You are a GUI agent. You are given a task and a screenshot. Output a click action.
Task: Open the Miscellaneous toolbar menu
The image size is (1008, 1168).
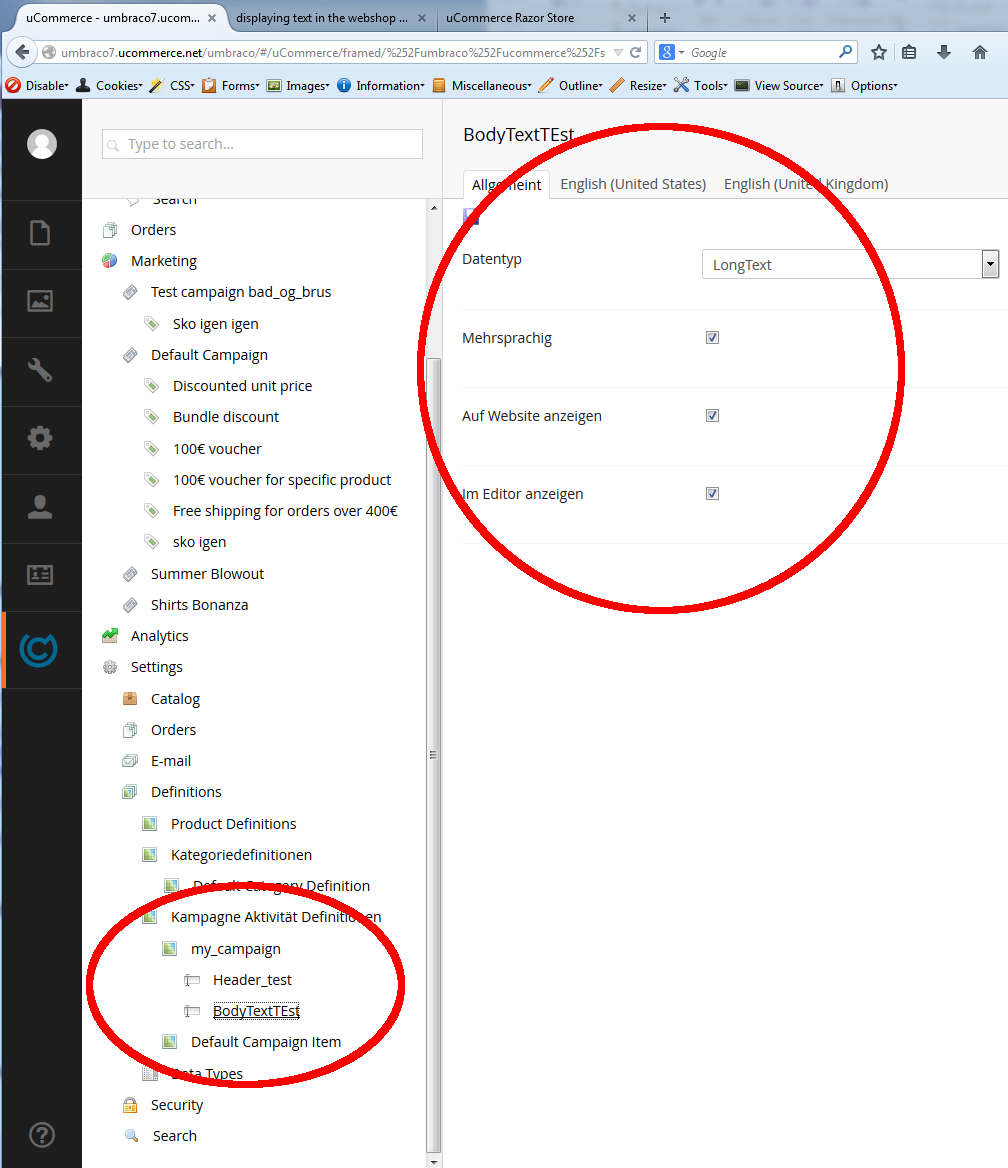482,86
